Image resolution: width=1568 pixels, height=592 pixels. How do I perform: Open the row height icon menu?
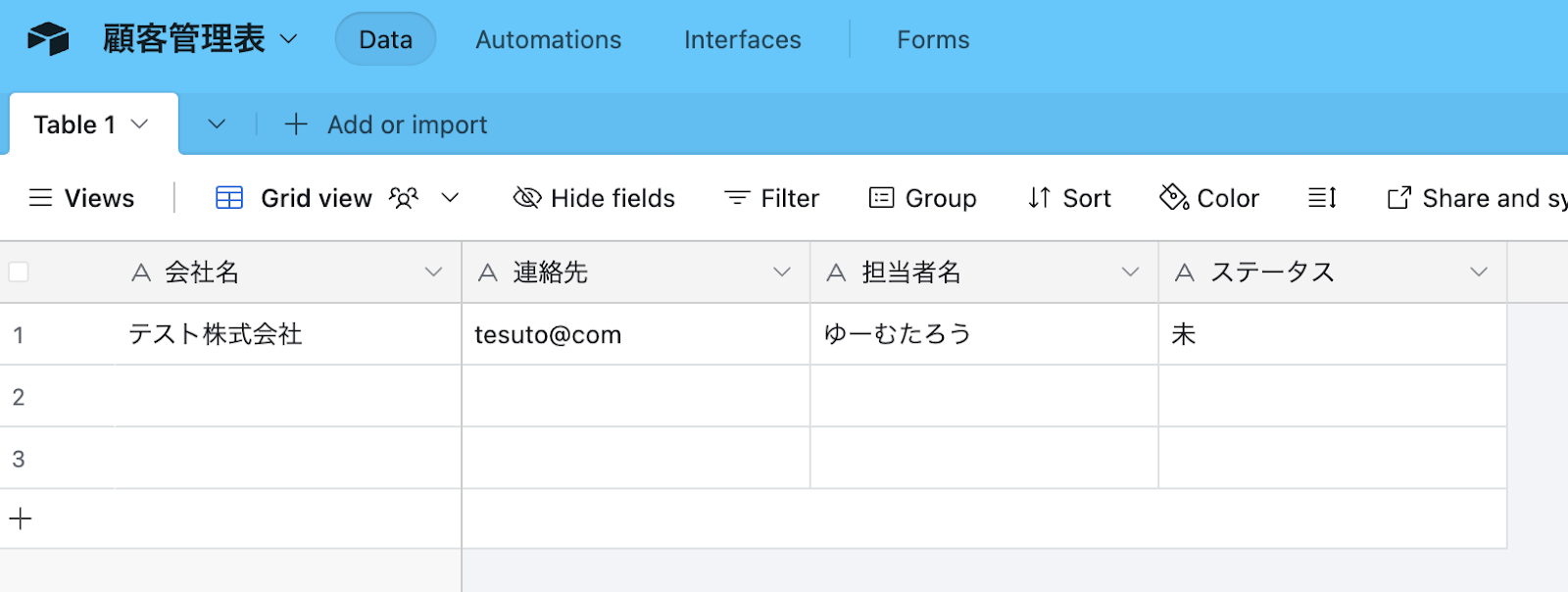(x=1322, y=198)
